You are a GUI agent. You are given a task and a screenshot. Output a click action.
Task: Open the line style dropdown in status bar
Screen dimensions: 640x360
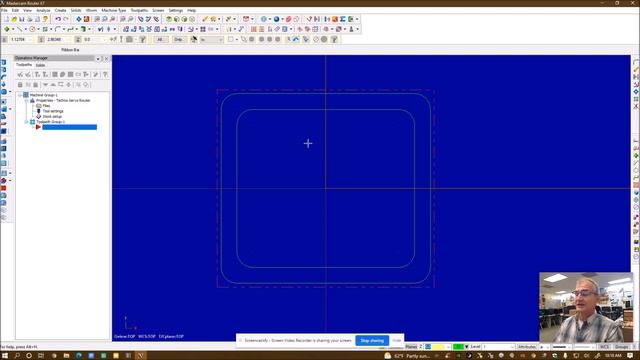click(x=570, y=347)
